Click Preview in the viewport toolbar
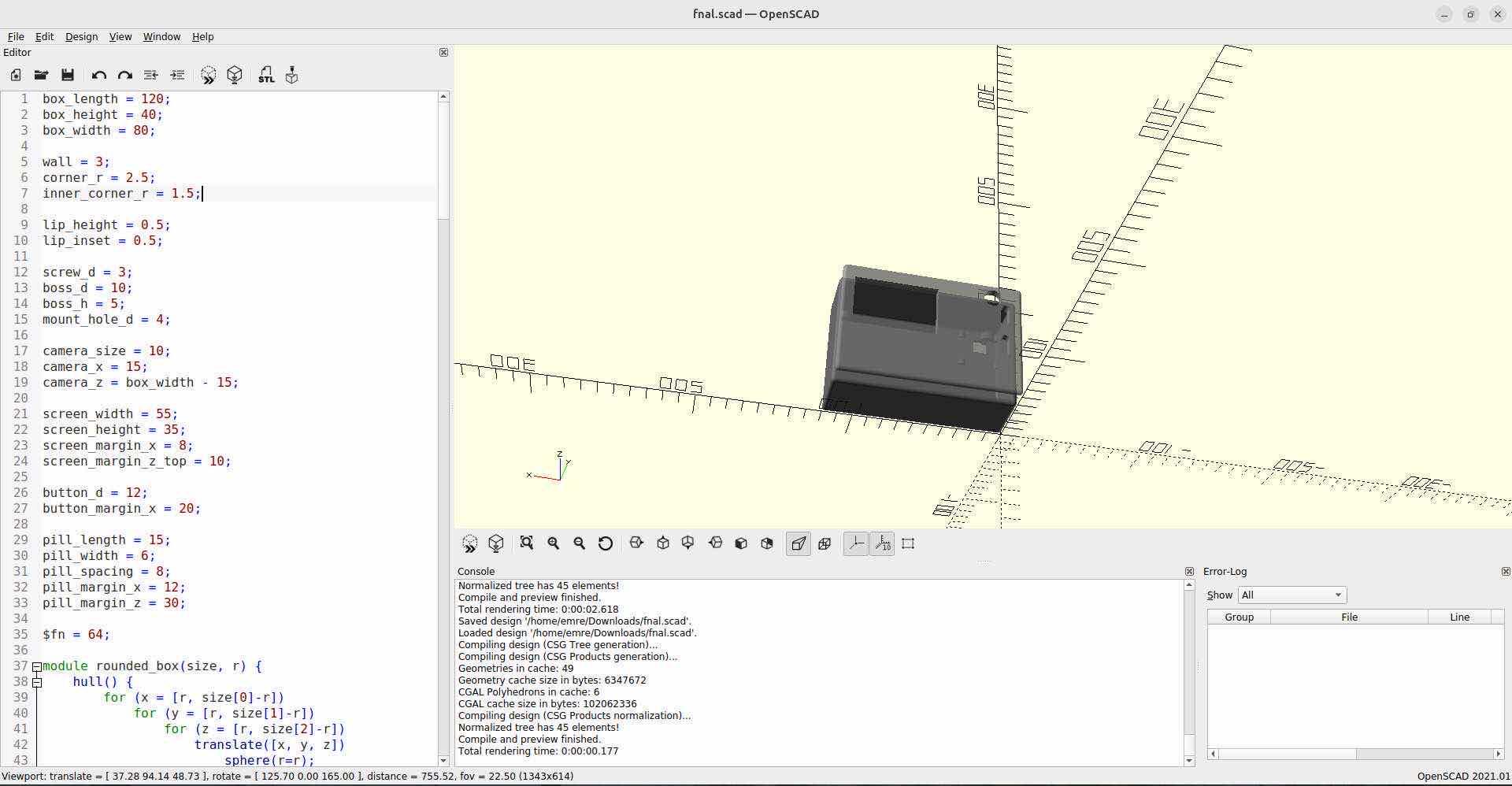The height and width of the screenshot is (786, 1512). (470, 543)
